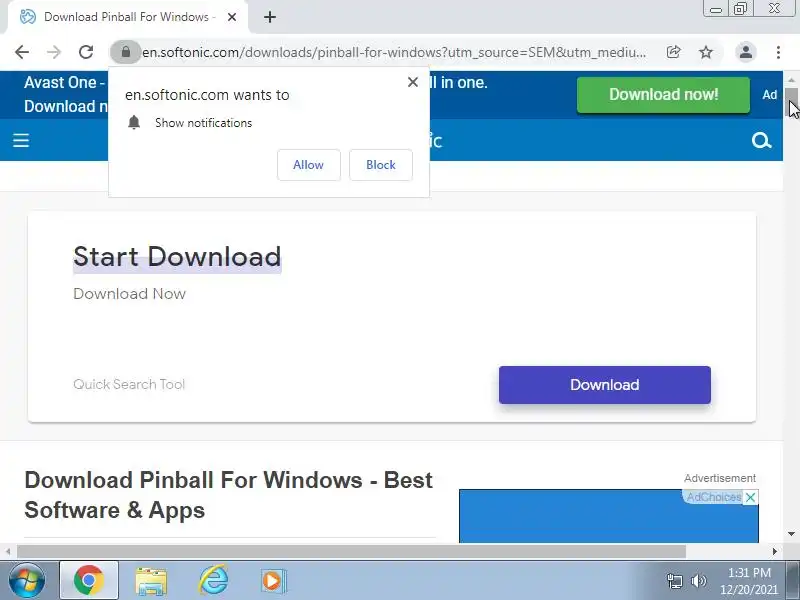The width and height of the screenshot is (800, 600).
Task: Open the Softonic hamburger menu
Action: click(21, 140)
